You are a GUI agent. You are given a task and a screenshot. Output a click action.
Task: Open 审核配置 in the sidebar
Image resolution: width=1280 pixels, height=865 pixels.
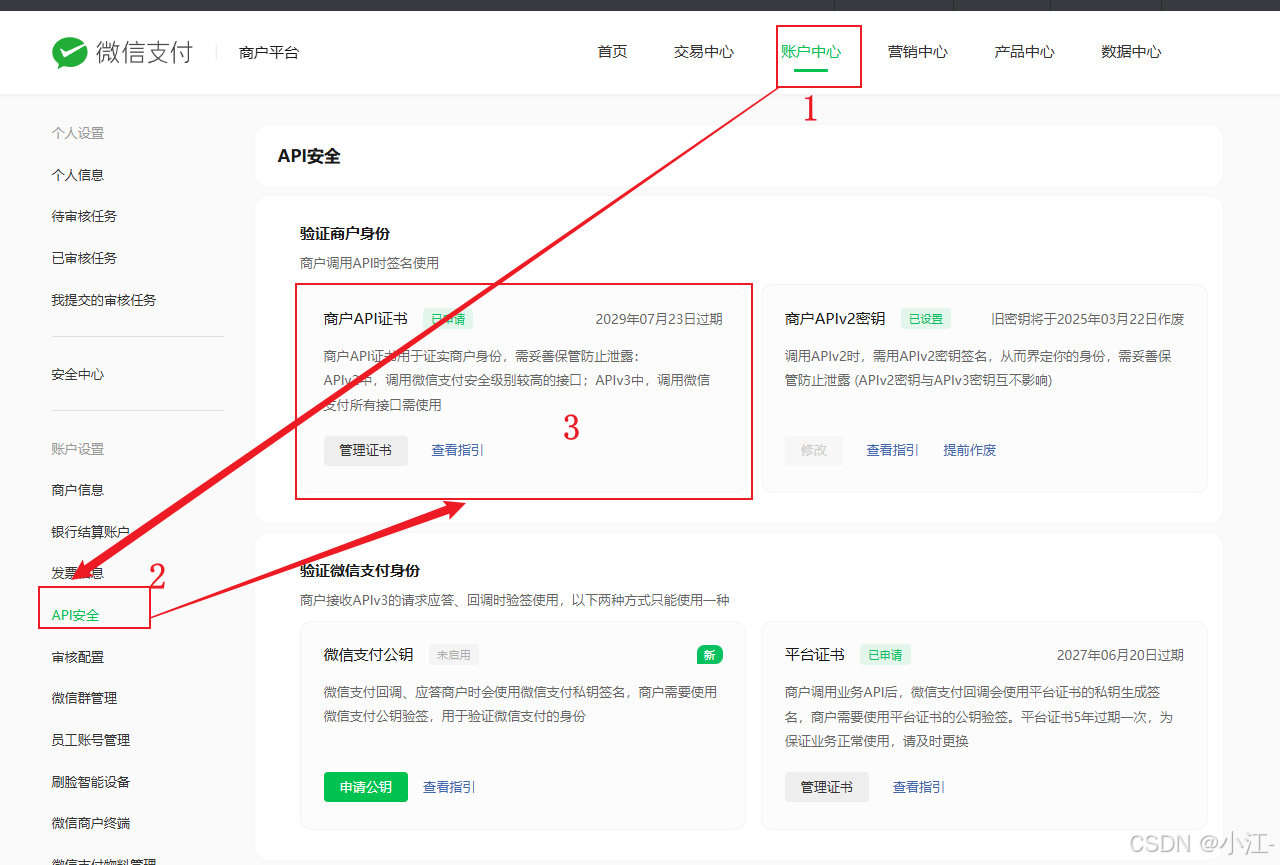78,657
